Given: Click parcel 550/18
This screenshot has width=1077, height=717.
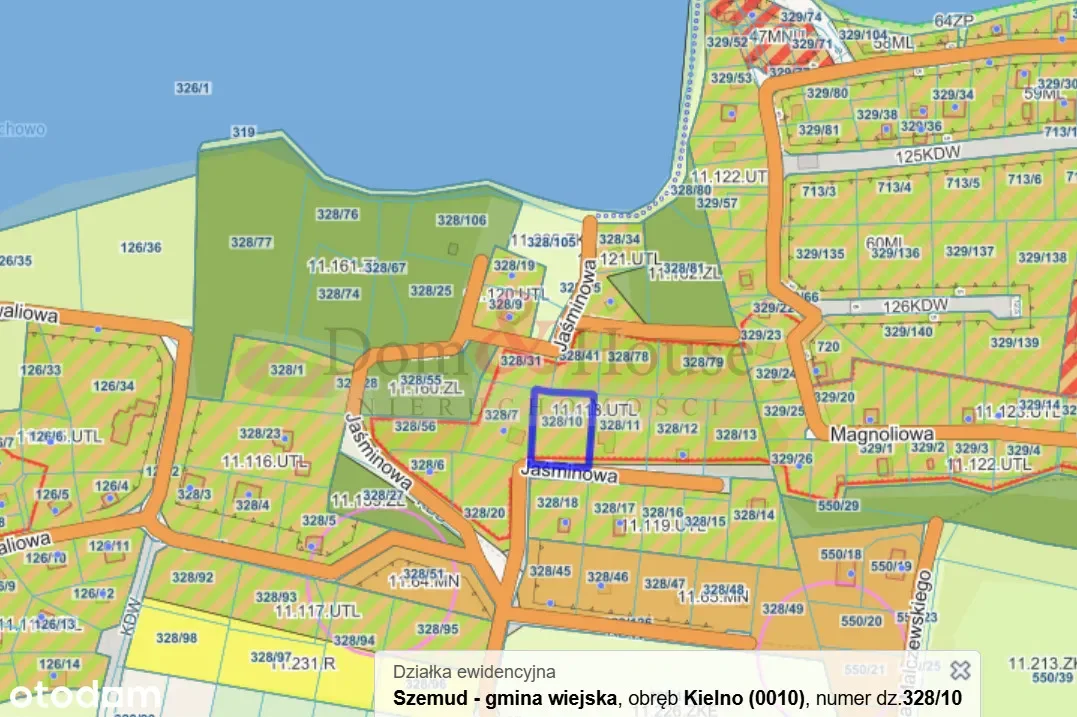Looking at the screenshot, I should [x=841, y=554].
